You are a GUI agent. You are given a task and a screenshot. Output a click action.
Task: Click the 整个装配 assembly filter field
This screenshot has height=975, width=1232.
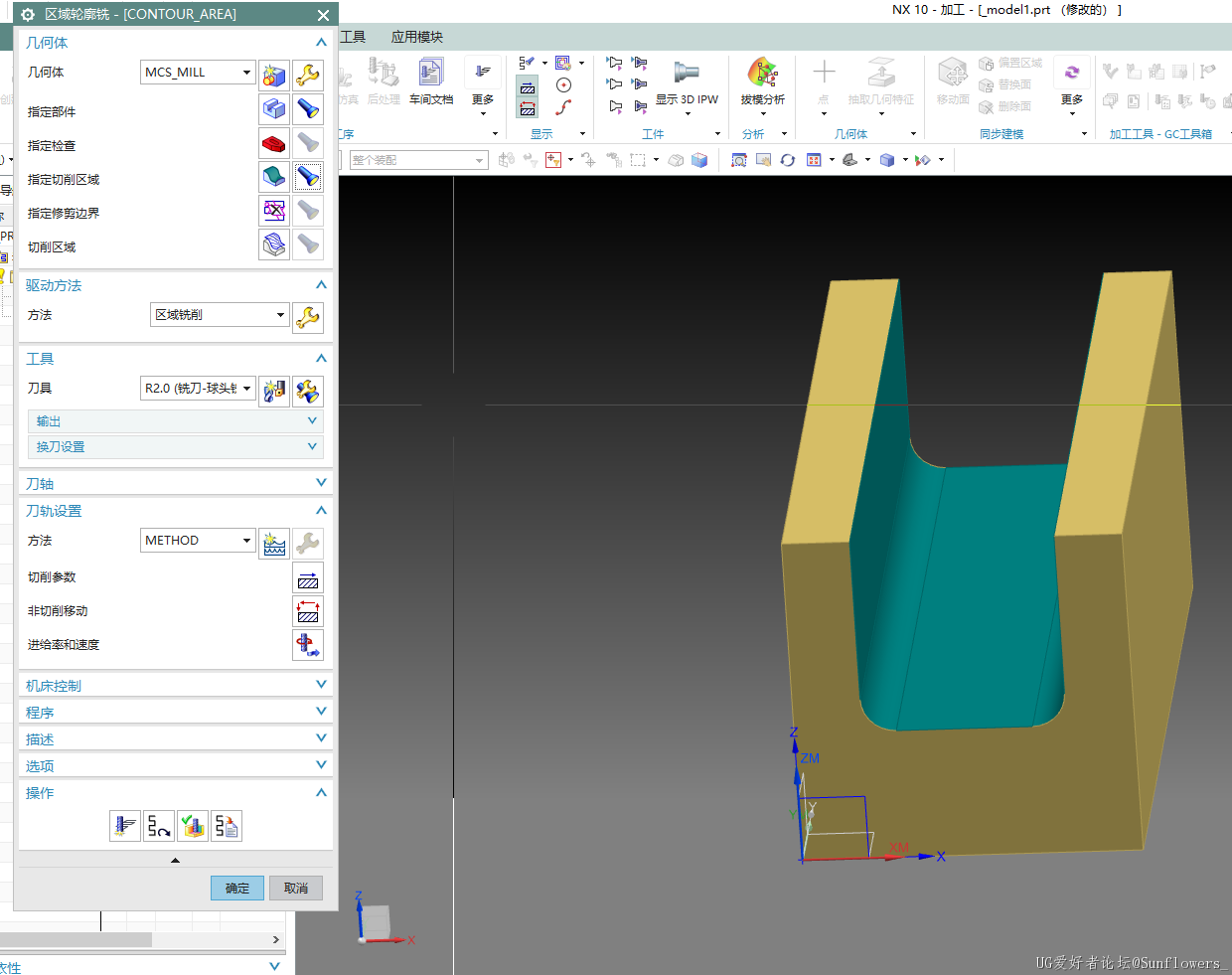(418, 160)
